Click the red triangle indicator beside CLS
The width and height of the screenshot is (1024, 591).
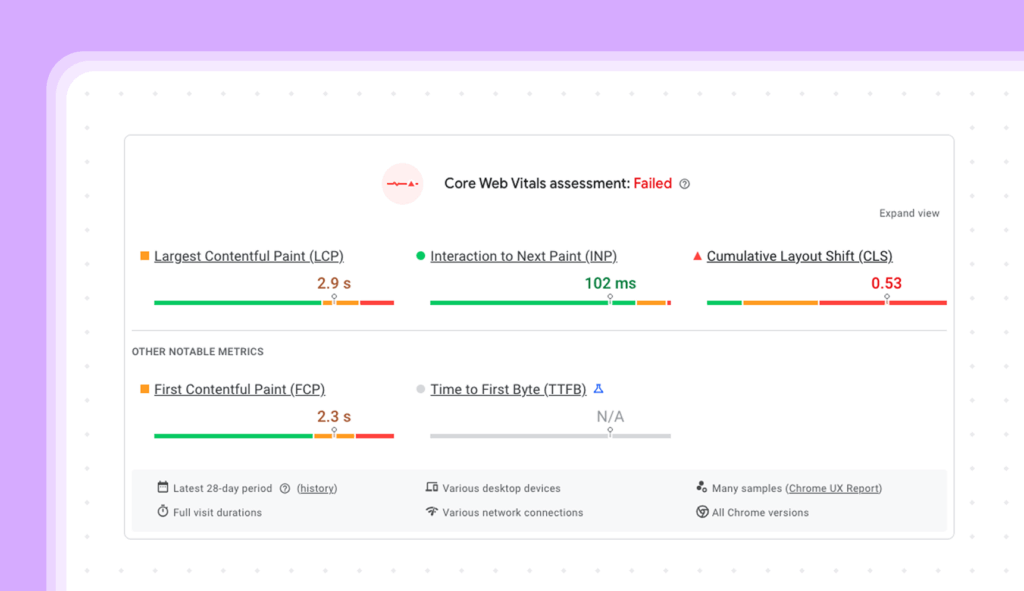pos(696,255)
